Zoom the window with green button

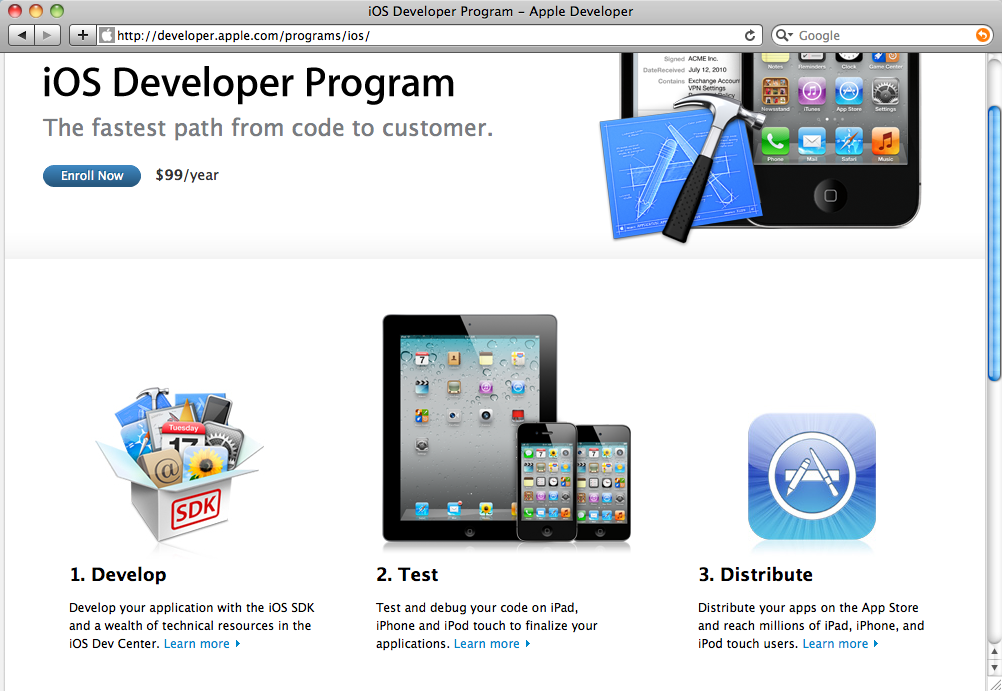point(57,11)
